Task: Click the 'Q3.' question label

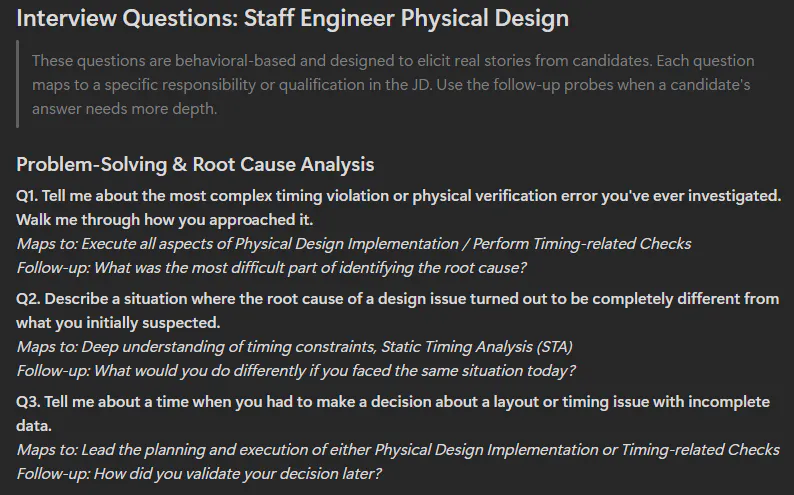Action: click(x=28, y=402)
